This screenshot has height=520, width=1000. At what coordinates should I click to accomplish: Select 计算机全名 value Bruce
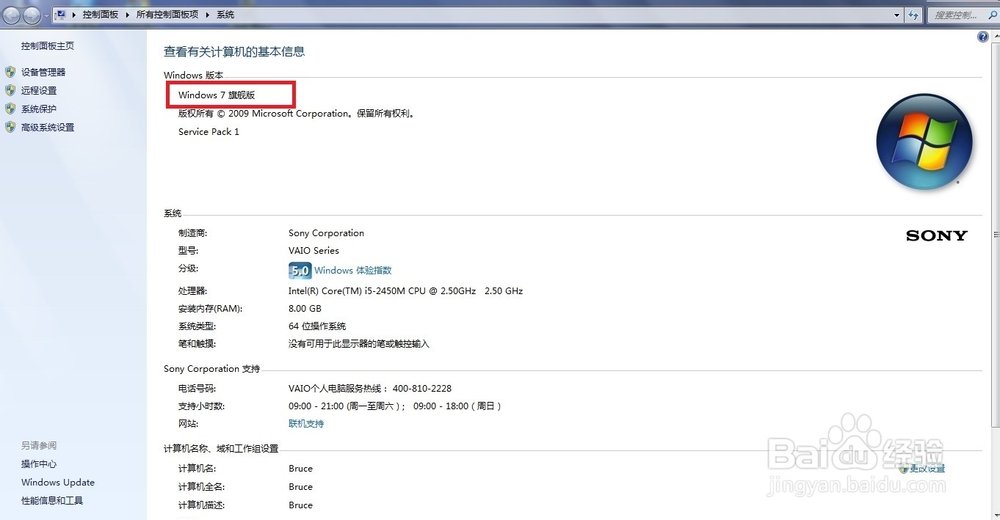point(300,487)
